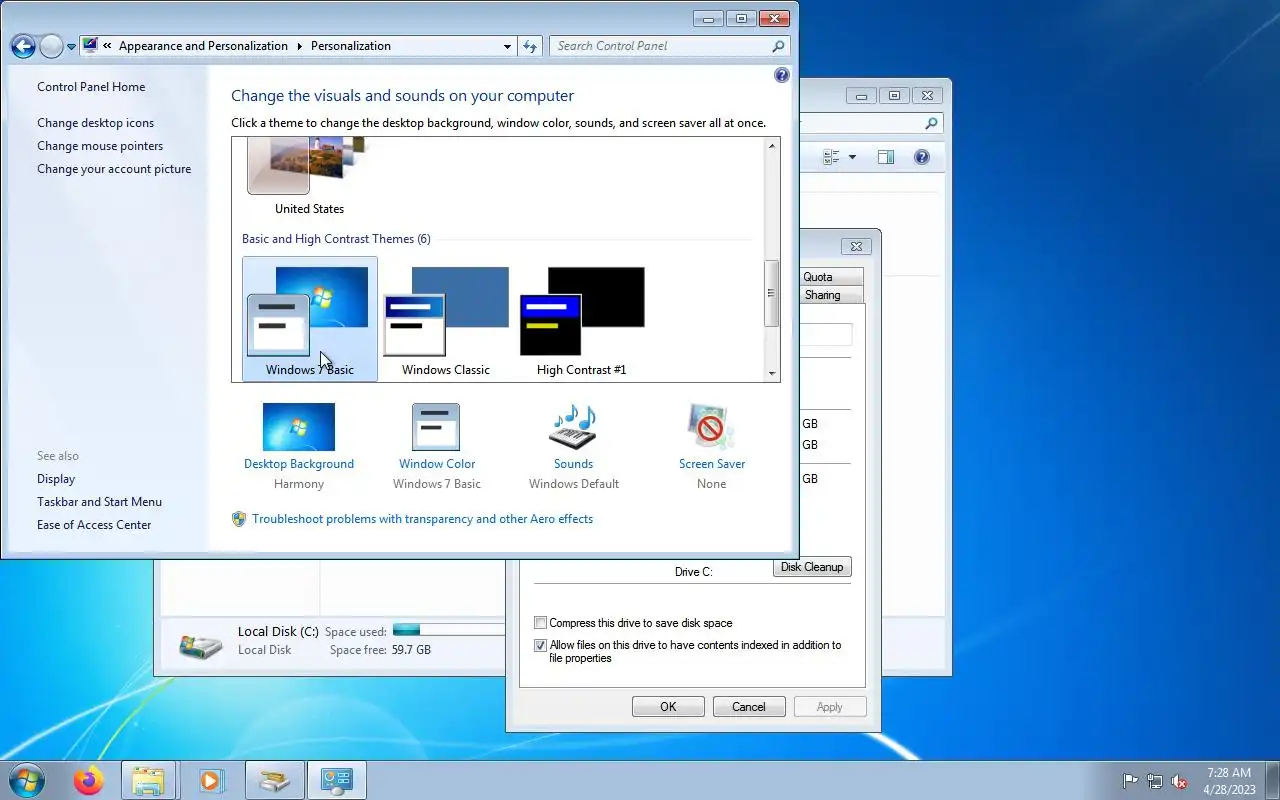Click the address bar control panel icon
Viewport: 1280px width, 800px height.
(91, 46)
